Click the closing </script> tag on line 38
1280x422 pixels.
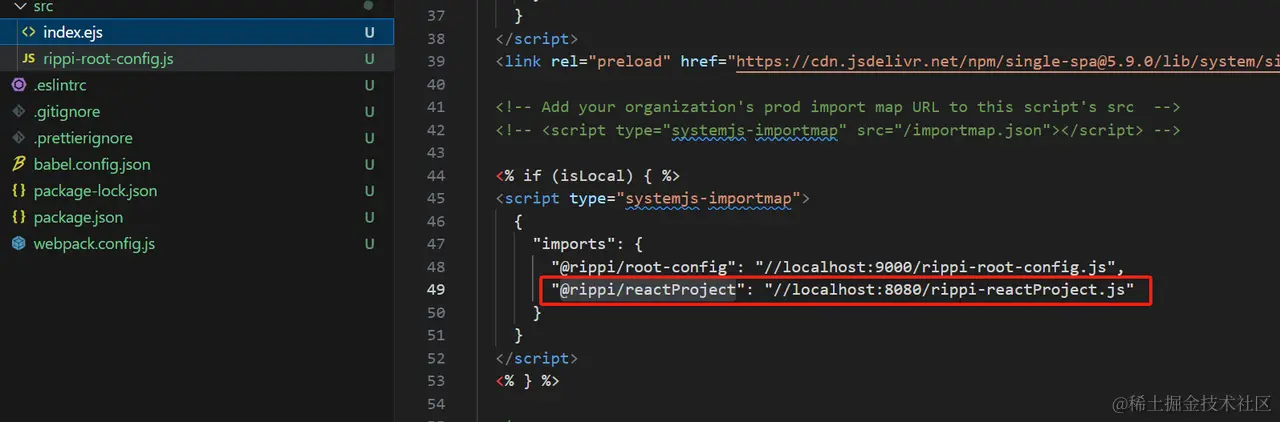coord(537,39)
